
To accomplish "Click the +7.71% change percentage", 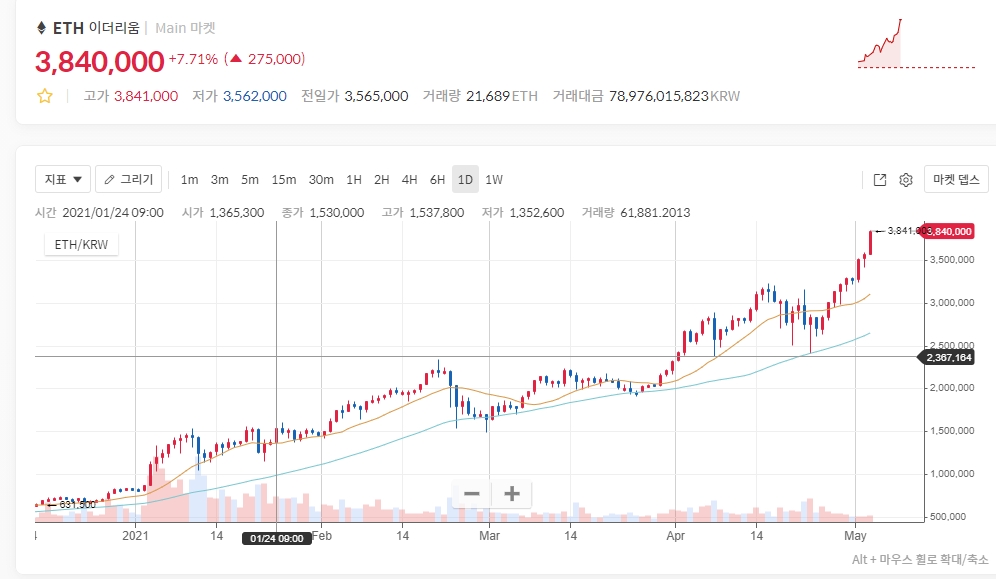I will [x=193, y=59].
